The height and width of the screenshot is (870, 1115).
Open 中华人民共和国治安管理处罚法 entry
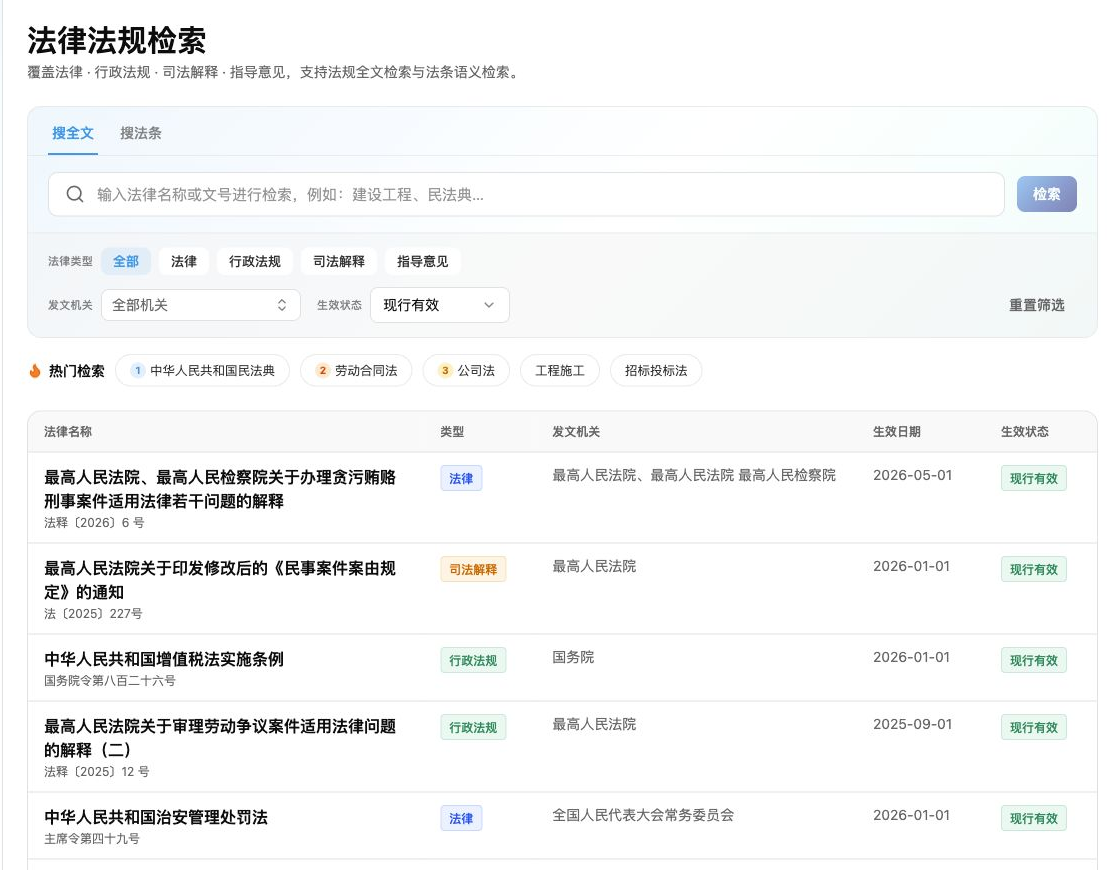(x=156, y=817)
